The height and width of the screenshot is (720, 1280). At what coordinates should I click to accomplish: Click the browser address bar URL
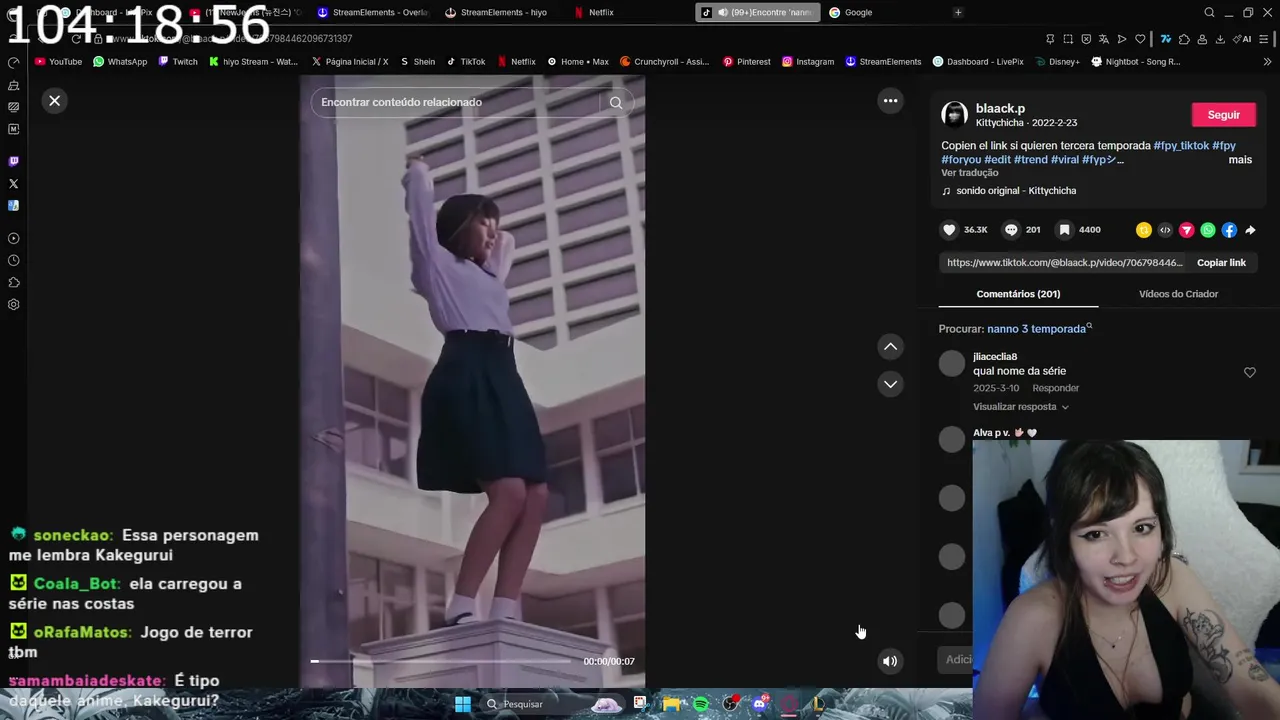(x=229, y=39)
